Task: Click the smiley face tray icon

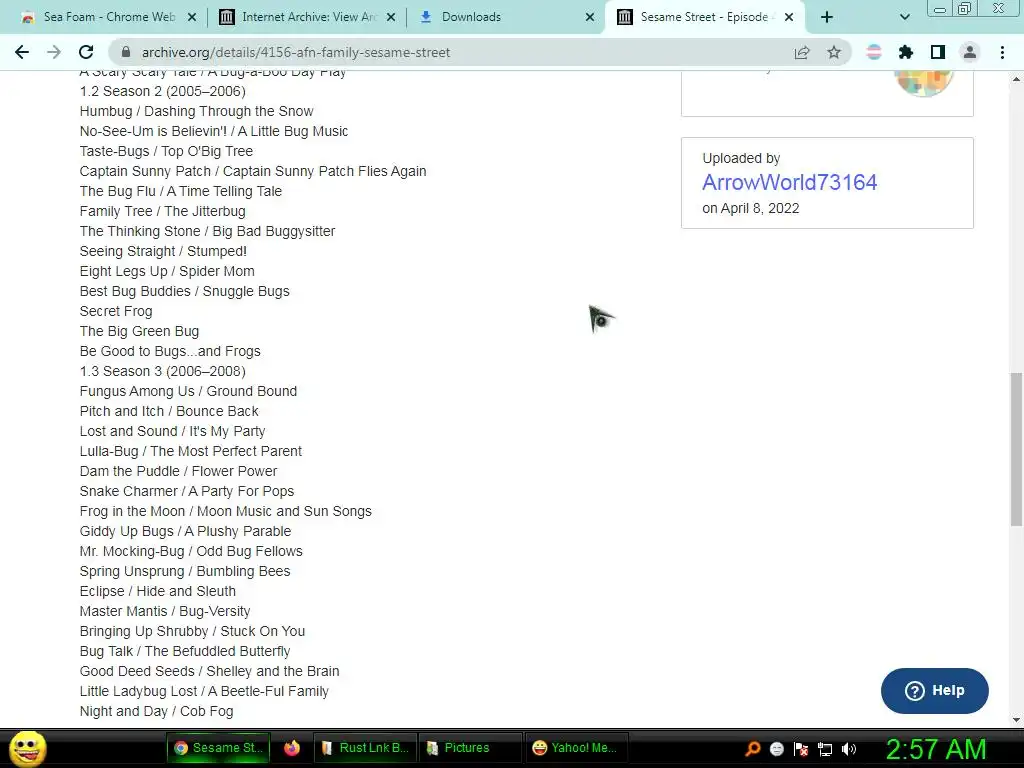Action: pyautogui.click(x=776, y=748)
